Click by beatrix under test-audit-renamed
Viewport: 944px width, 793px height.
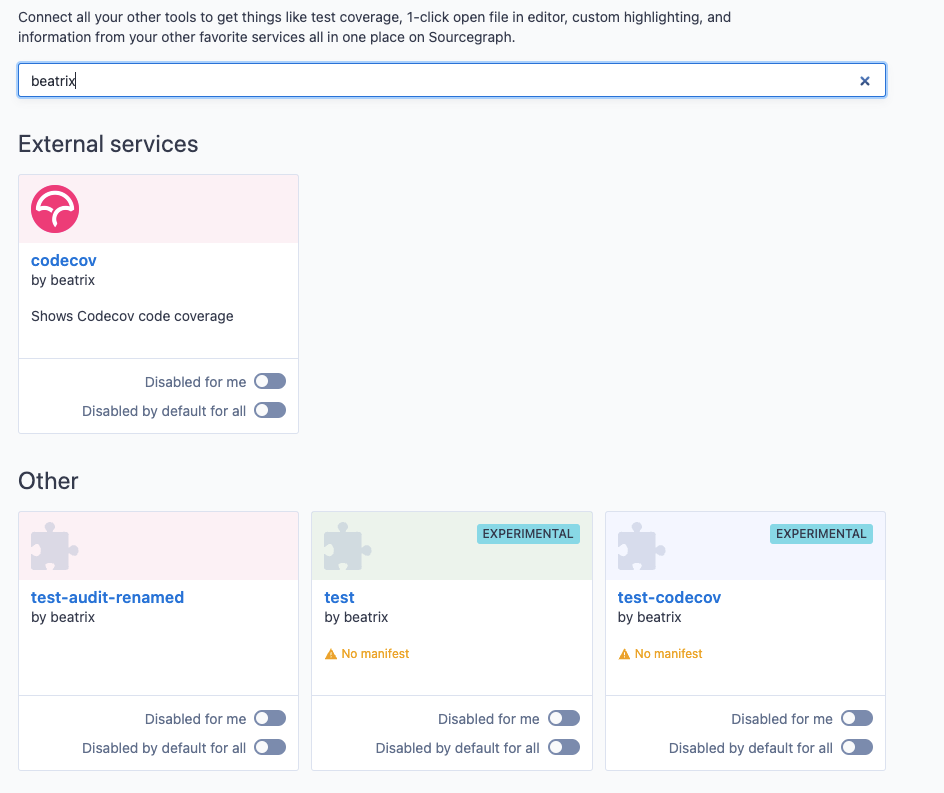(x=63, y=618)
